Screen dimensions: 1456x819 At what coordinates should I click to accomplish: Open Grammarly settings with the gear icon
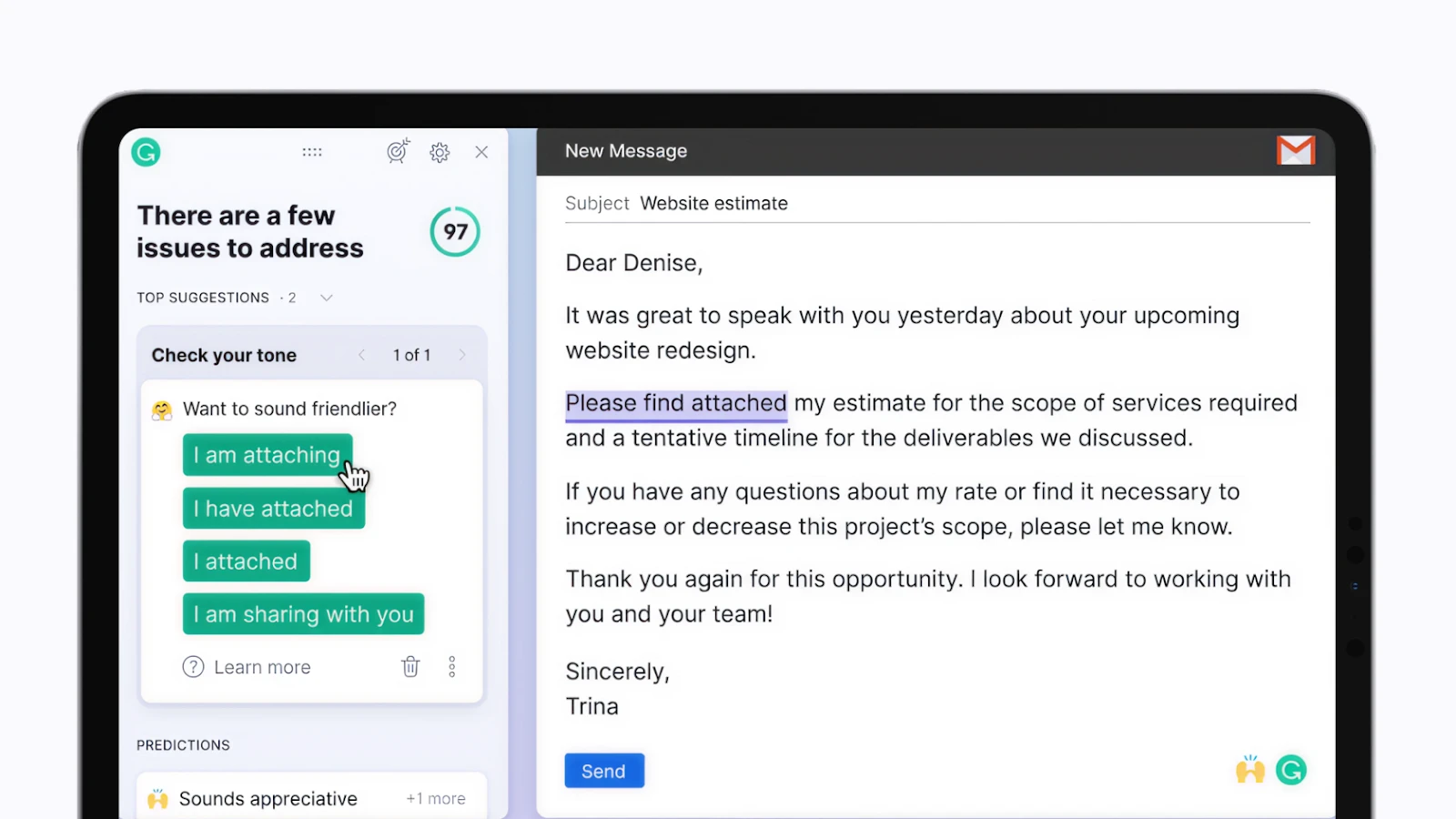440,152
